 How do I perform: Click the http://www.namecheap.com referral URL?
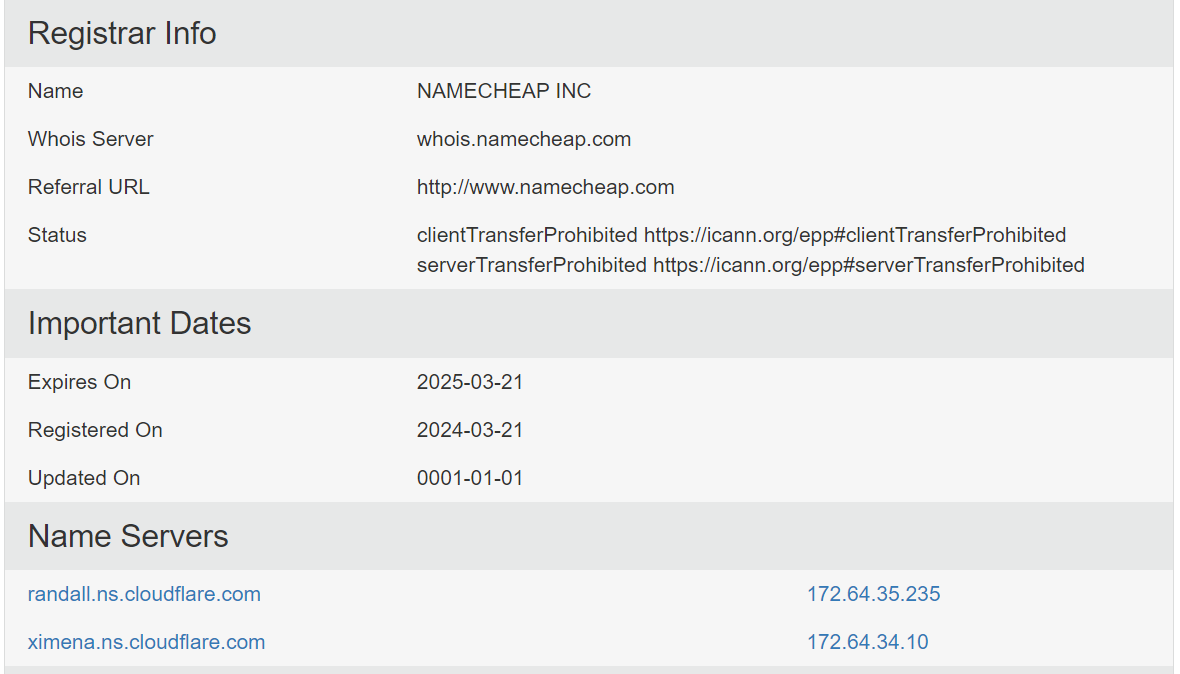coord(545,187)
